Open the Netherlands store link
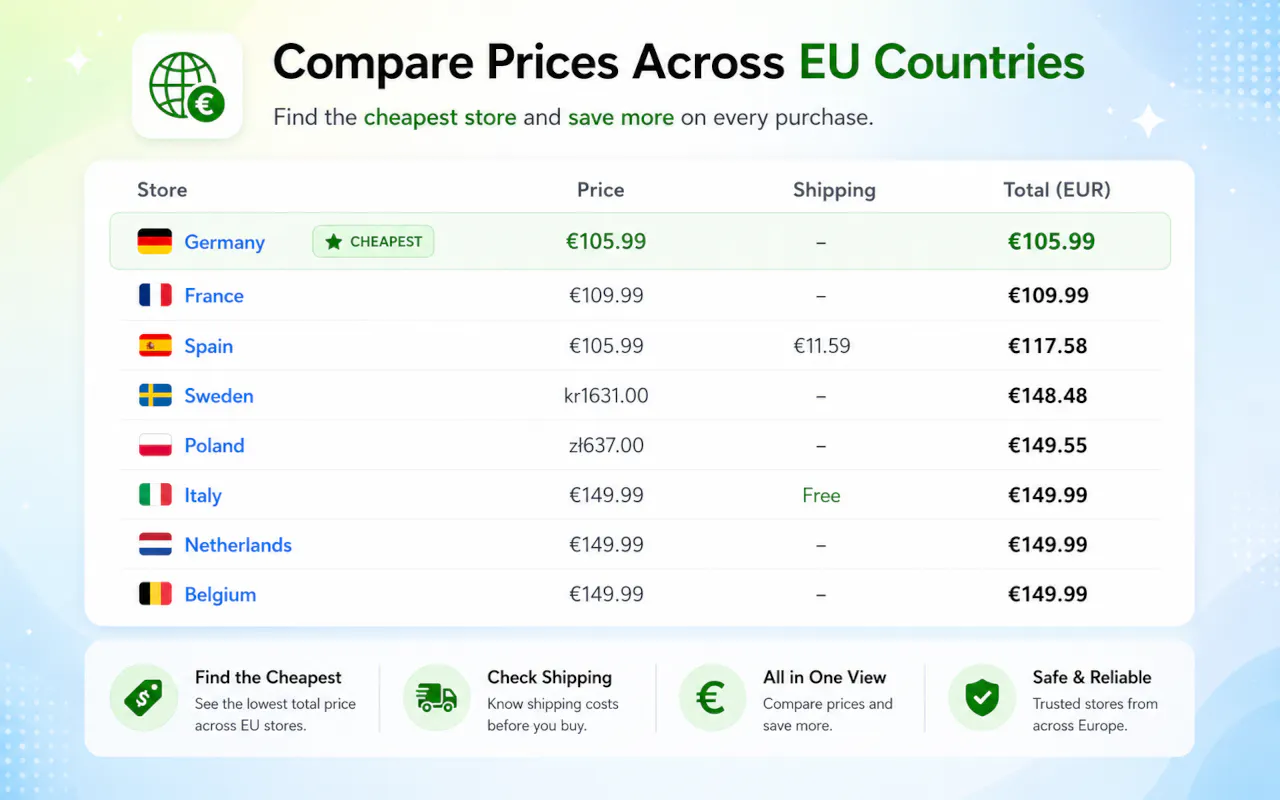 coord(238,545)
